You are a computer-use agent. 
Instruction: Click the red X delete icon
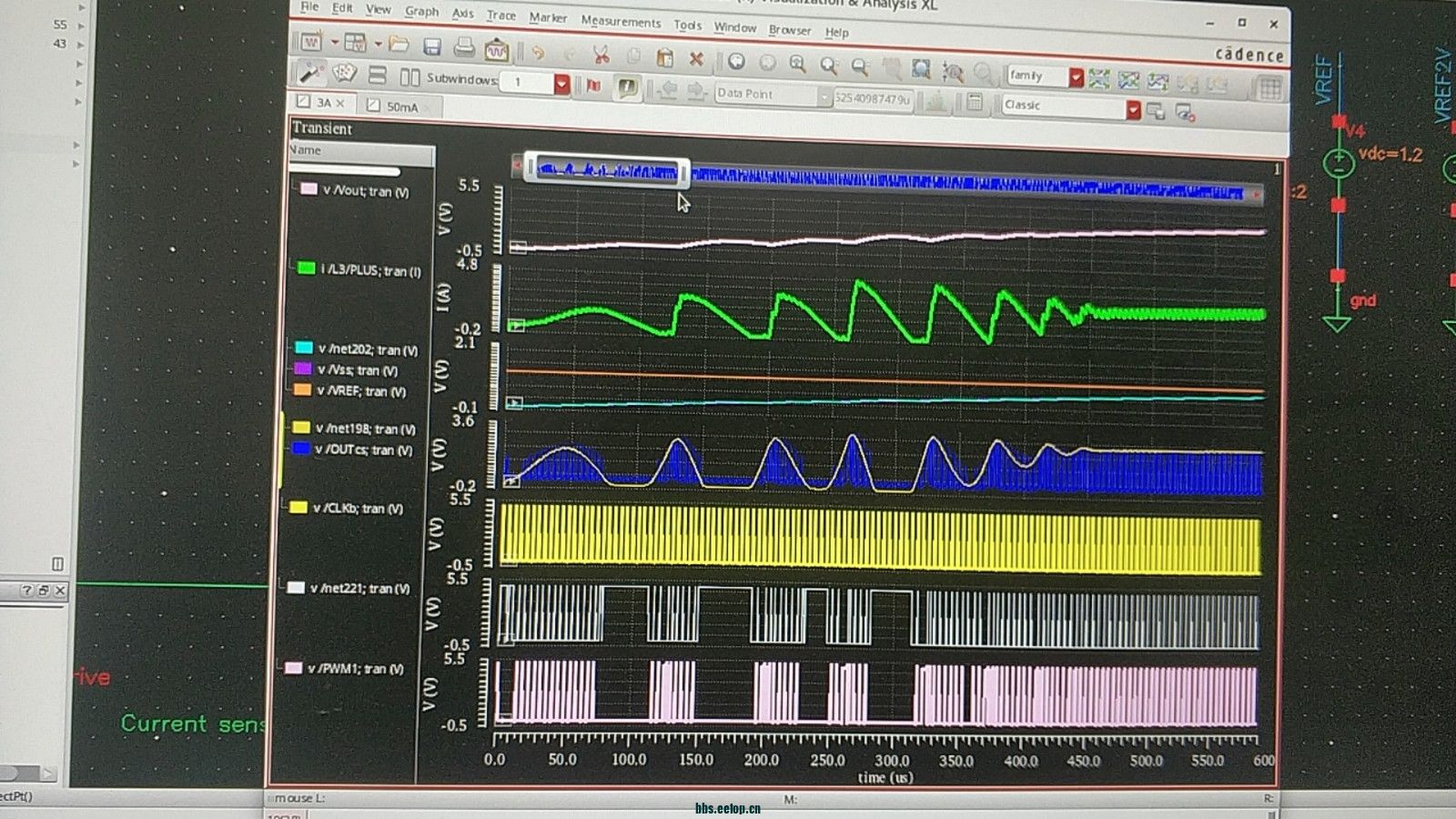tap(696, 59)
